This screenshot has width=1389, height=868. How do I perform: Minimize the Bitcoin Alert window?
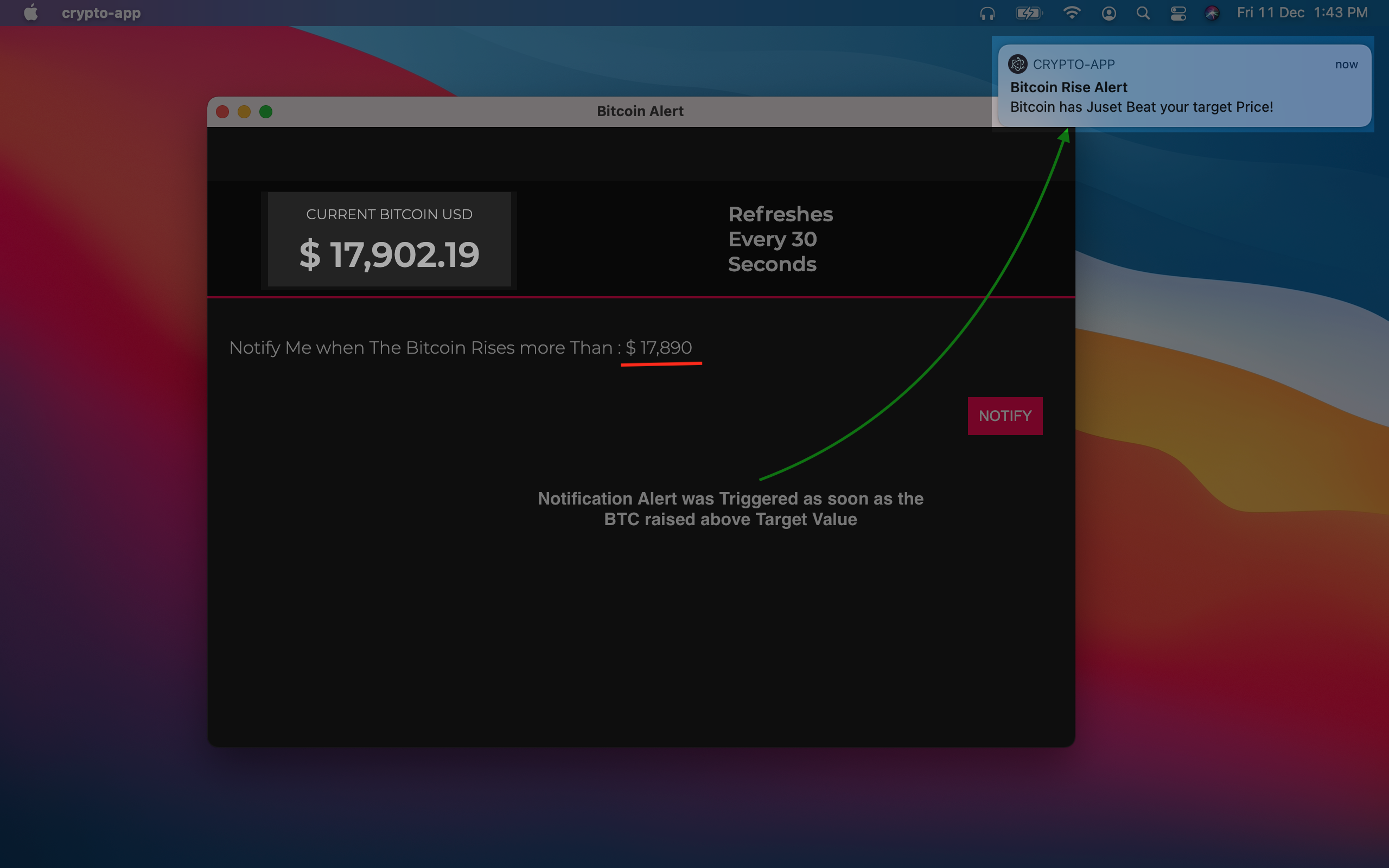[244, 112]
